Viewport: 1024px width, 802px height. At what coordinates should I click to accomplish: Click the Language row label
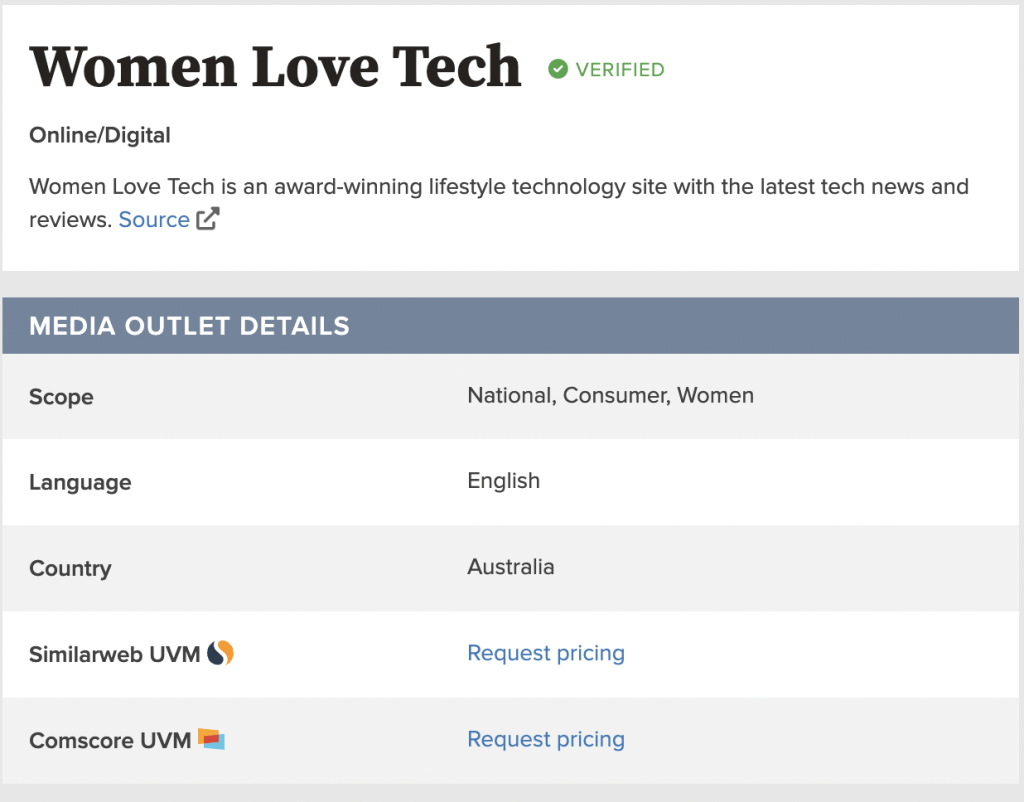[x=80, y=482]
